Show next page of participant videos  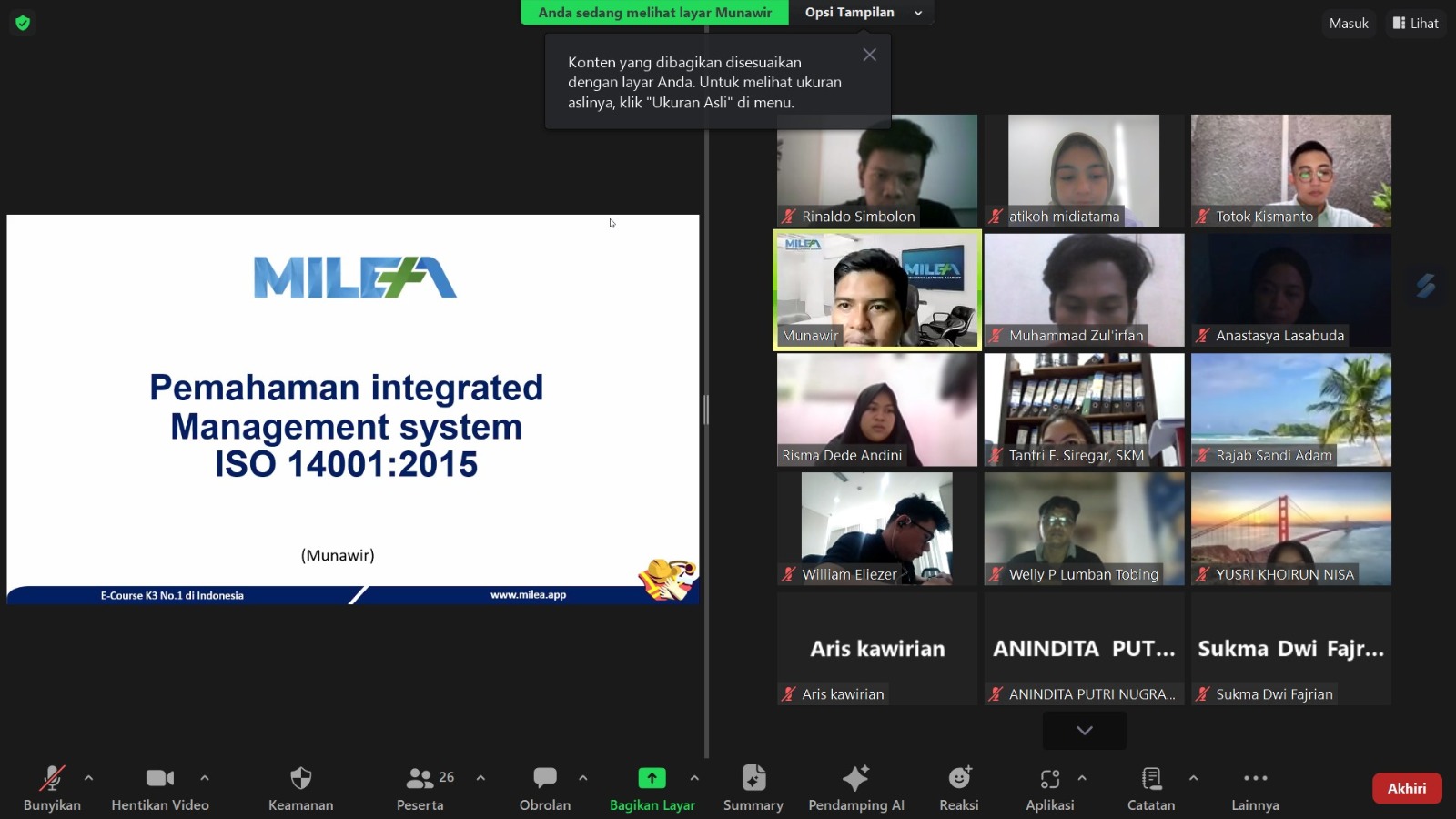click(1085, 730)
